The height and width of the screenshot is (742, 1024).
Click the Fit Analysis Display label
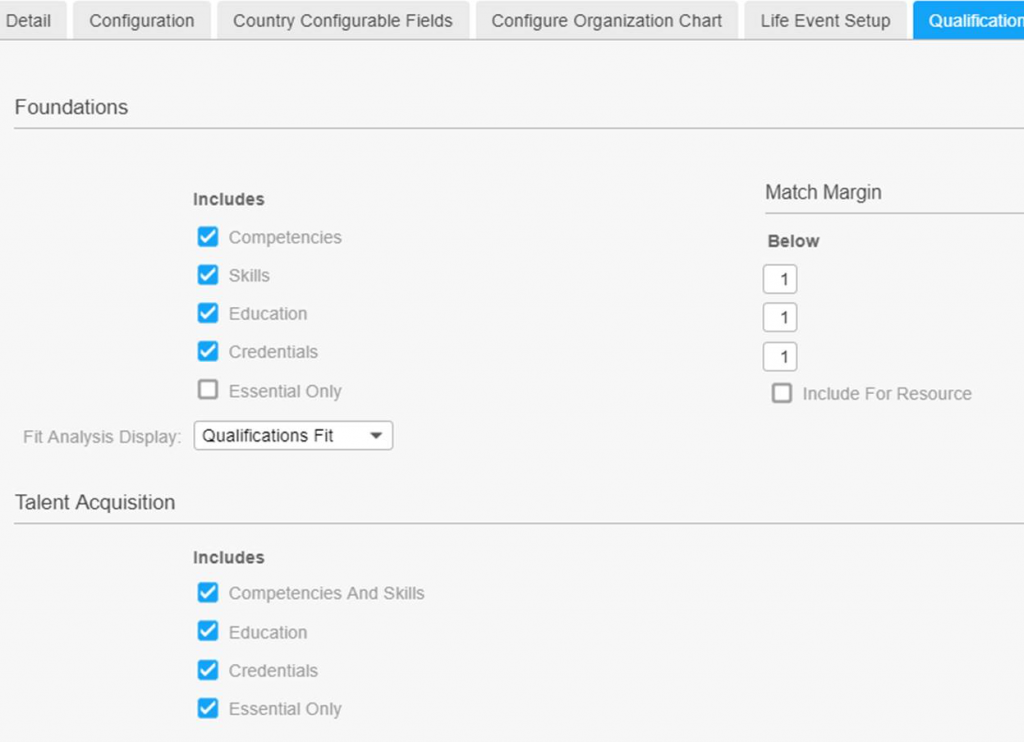102,436
